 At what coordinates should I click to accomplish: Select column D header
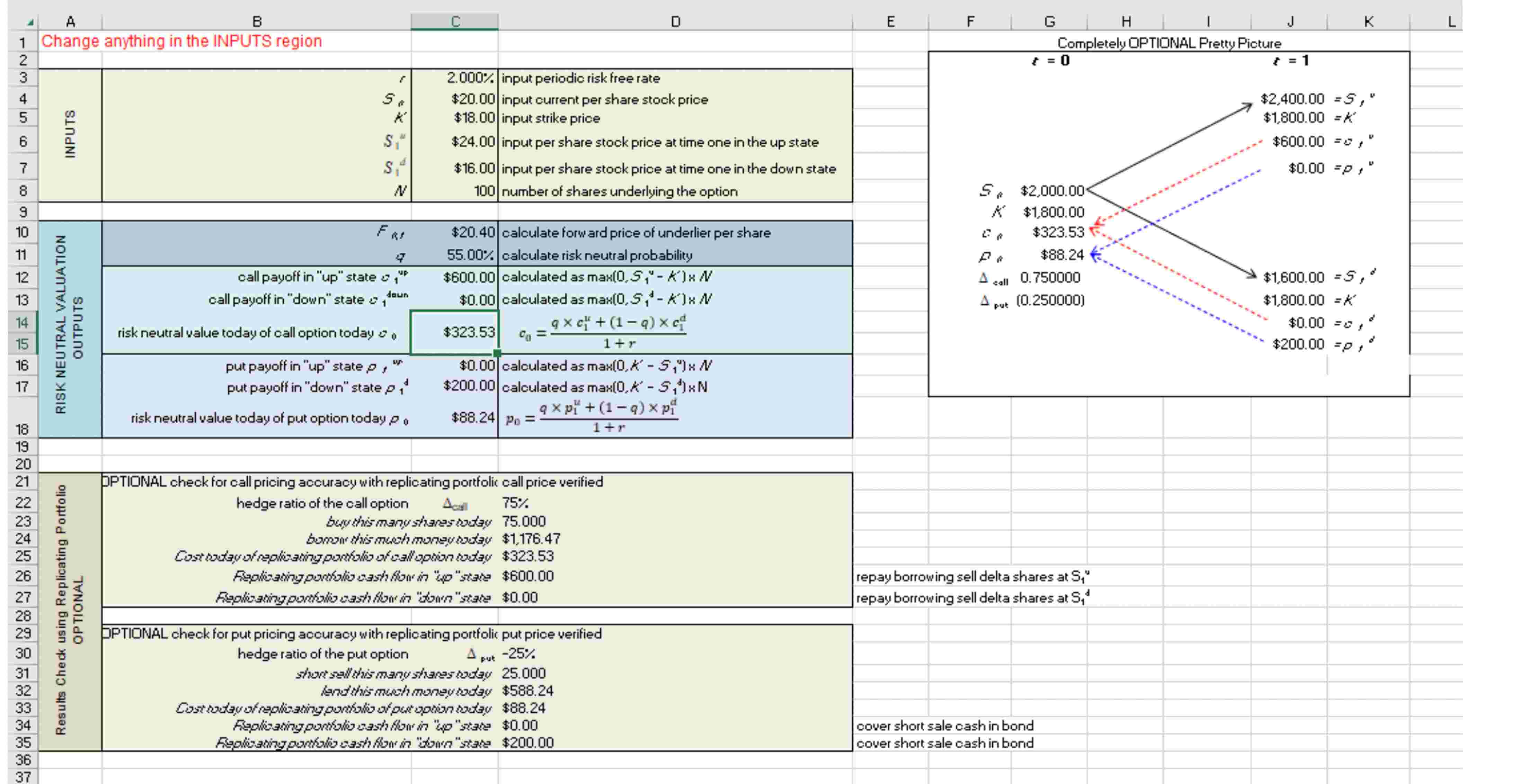(675, 22)
